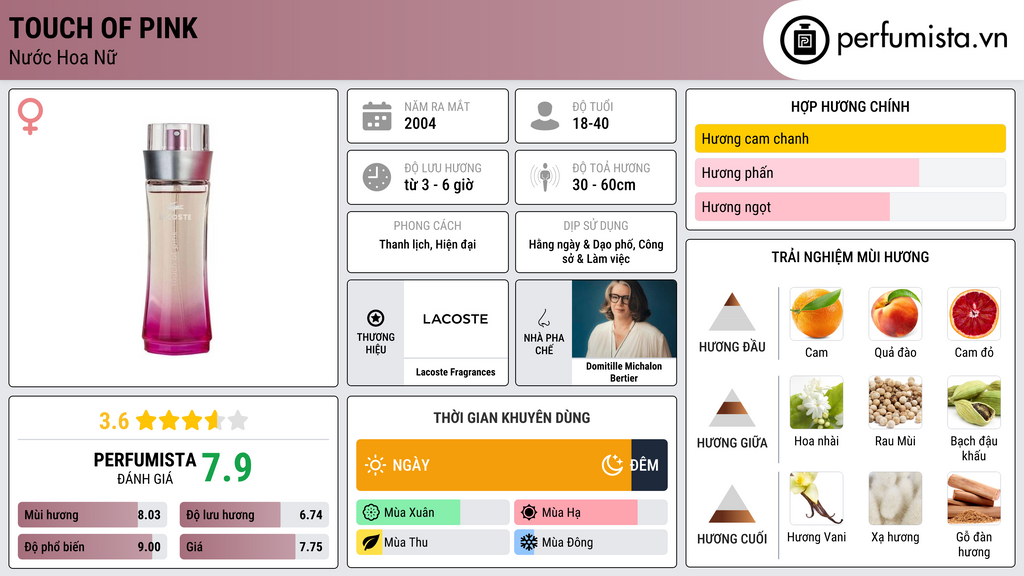Image resolution: width=1024 pixels, height=576 pixels.
Task: Click the Cam đỏ blood orange image
Action: (x=974, y=313)
